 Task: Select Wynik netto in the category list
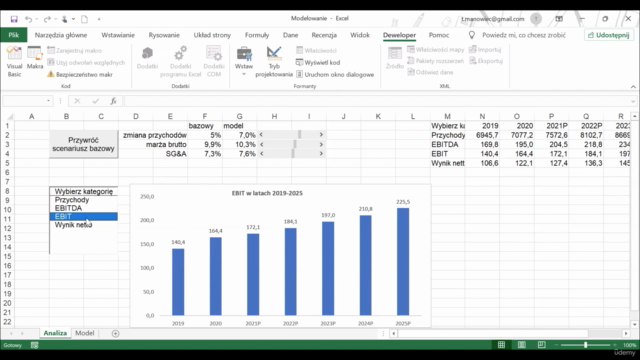coord(83,225)
